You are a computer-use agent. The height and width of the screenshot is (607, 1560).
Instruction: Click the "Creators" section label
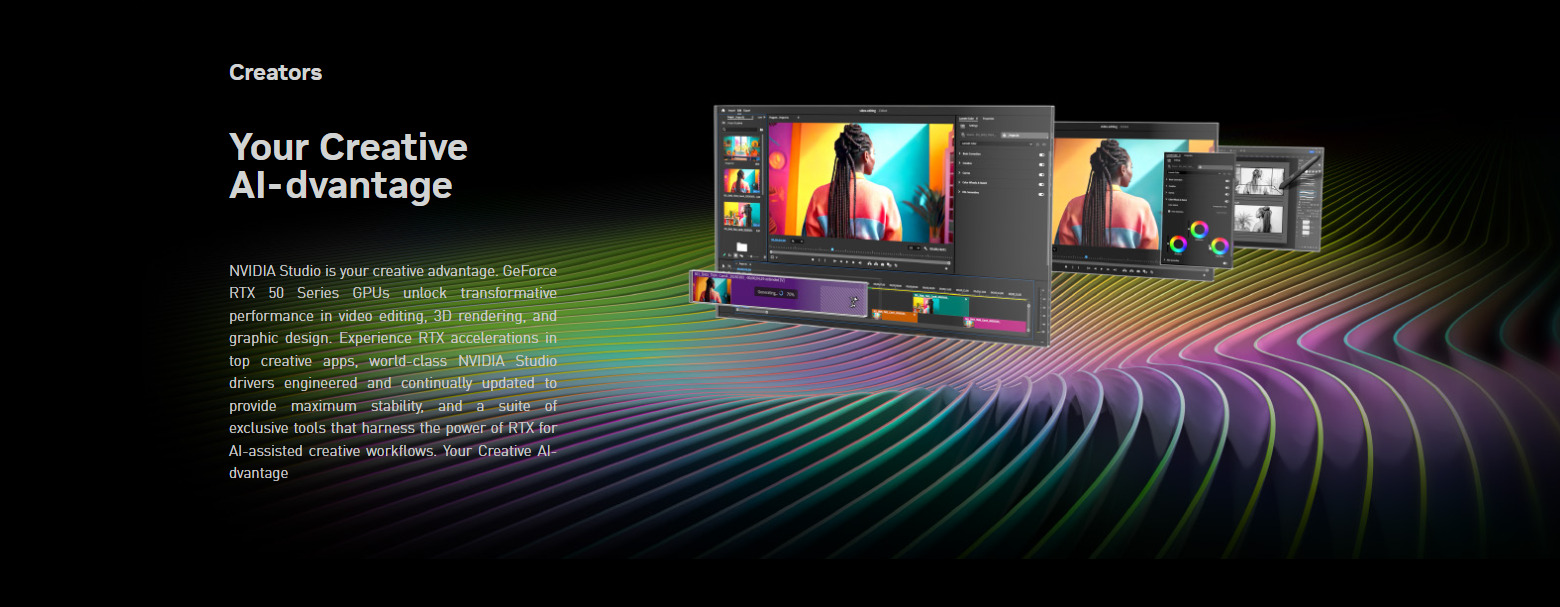pyautogui.click(x=275, y=72)
